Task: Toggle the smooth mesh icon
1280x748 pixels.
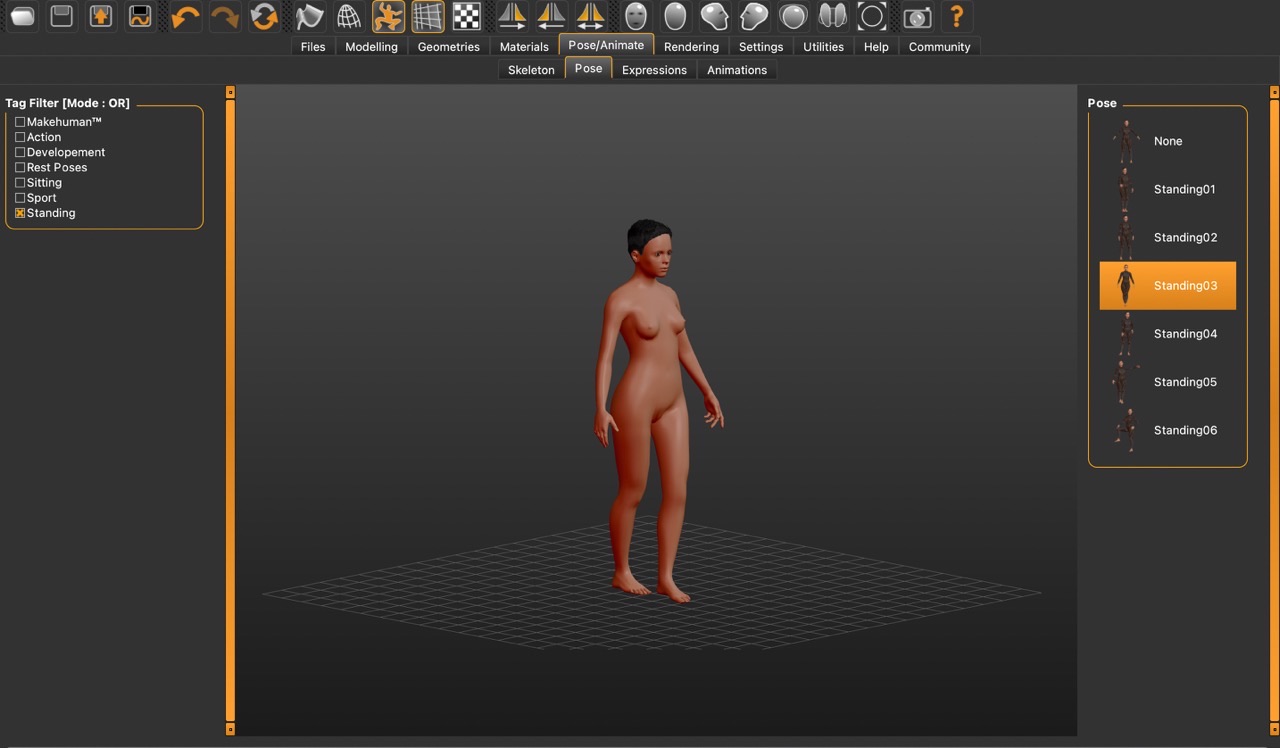Action: [309, 16]
